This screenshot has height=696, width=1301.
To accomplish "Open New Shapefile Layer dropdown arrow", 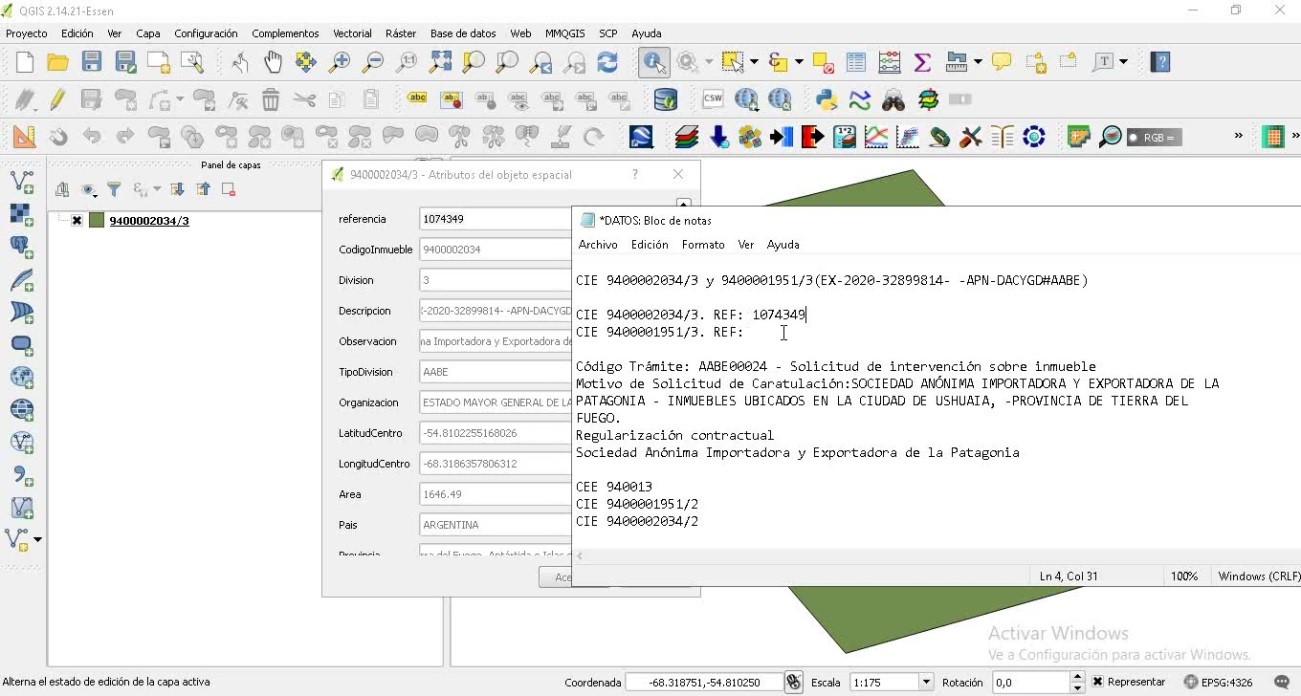I will pos(37,540).
